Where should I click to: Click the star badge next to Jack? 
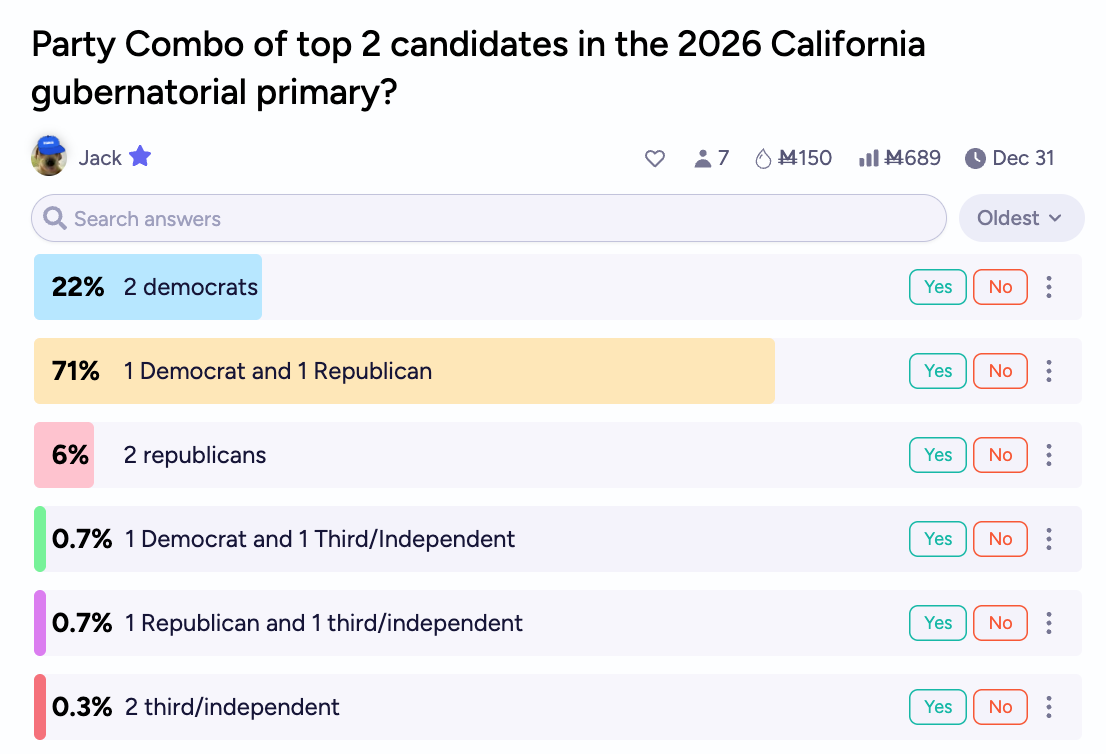click(x=140, y=157)
